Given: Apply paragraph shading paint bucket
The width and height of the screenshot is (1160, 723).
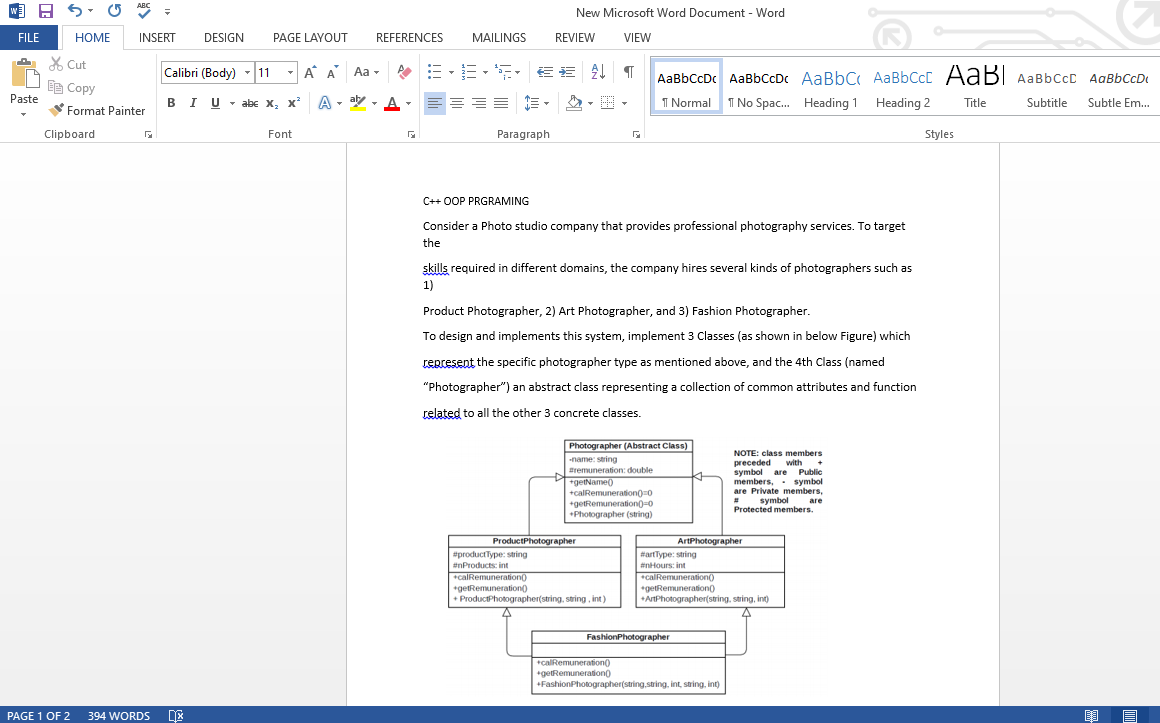Looking at the screenshot, I should 574,103.
